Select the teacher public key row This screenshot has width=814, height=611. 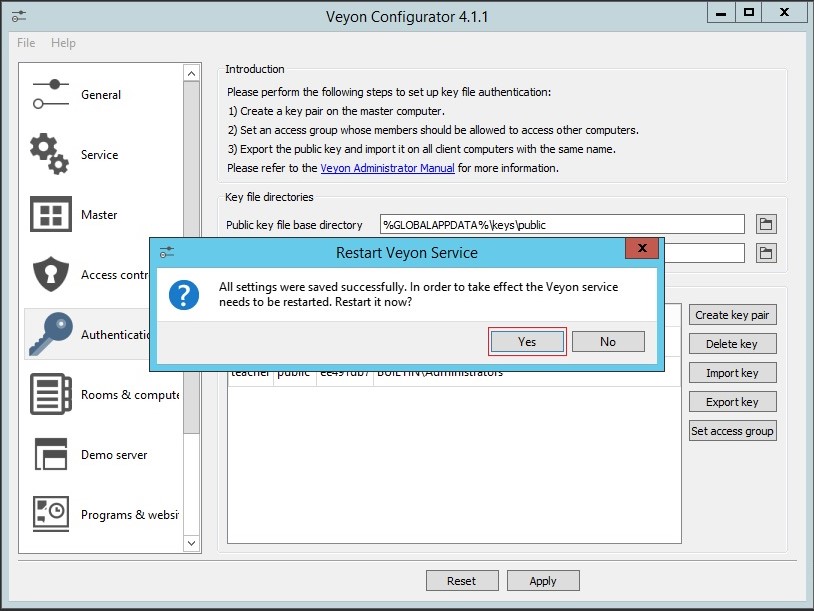point(400,371)
